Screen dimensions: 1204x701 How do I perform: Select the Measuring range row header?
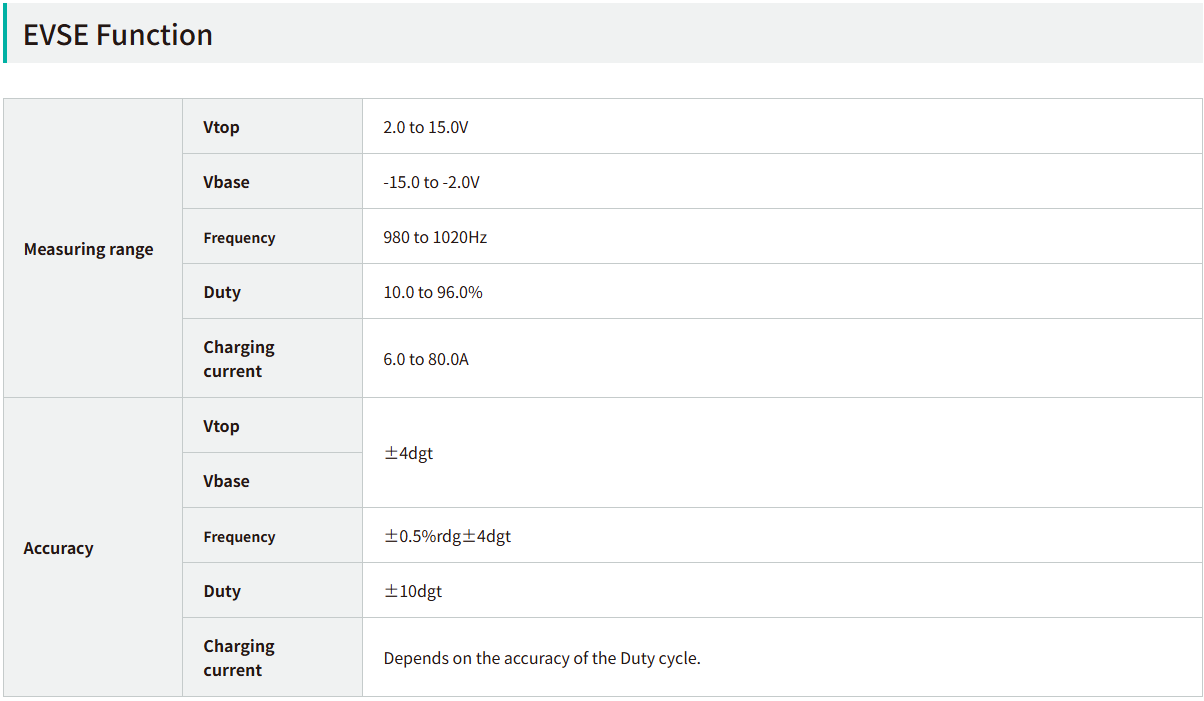point(89,249)
